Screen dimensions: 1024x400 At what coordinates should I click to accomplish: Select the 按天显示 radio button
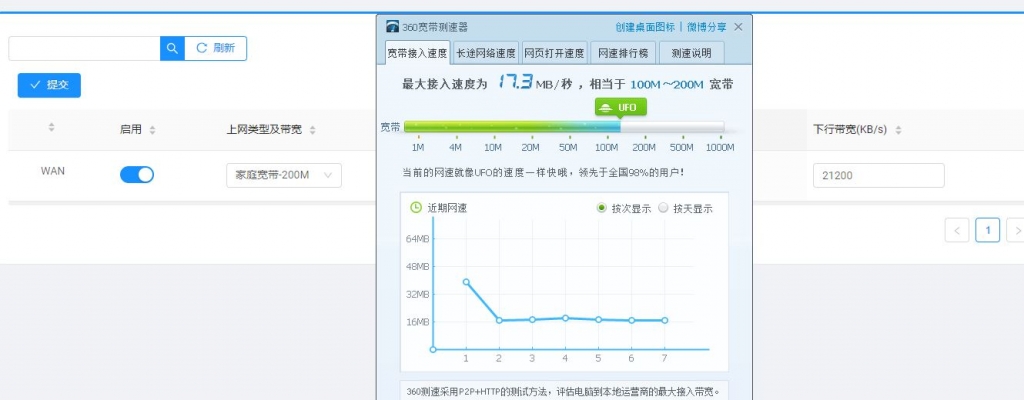pyautogui.click(x=663, y=208)
